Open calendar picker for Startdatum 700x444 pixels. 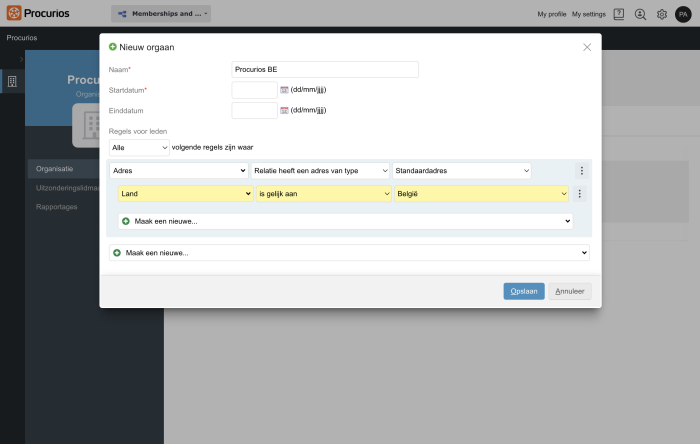[x=284, y=90]
